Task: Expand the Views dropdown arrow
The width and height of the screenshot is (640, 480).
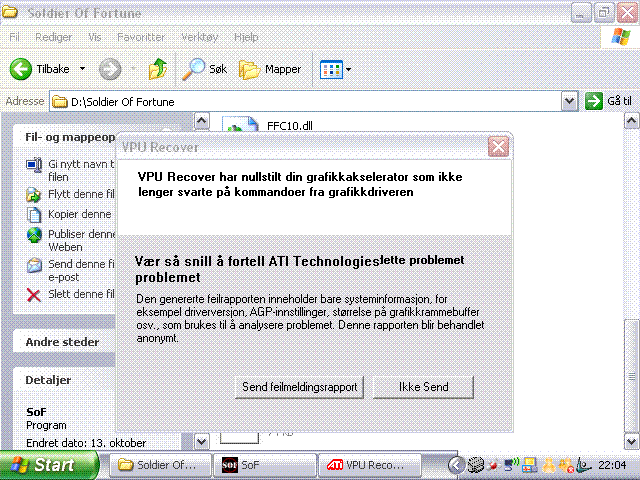Action: point(348,69)
